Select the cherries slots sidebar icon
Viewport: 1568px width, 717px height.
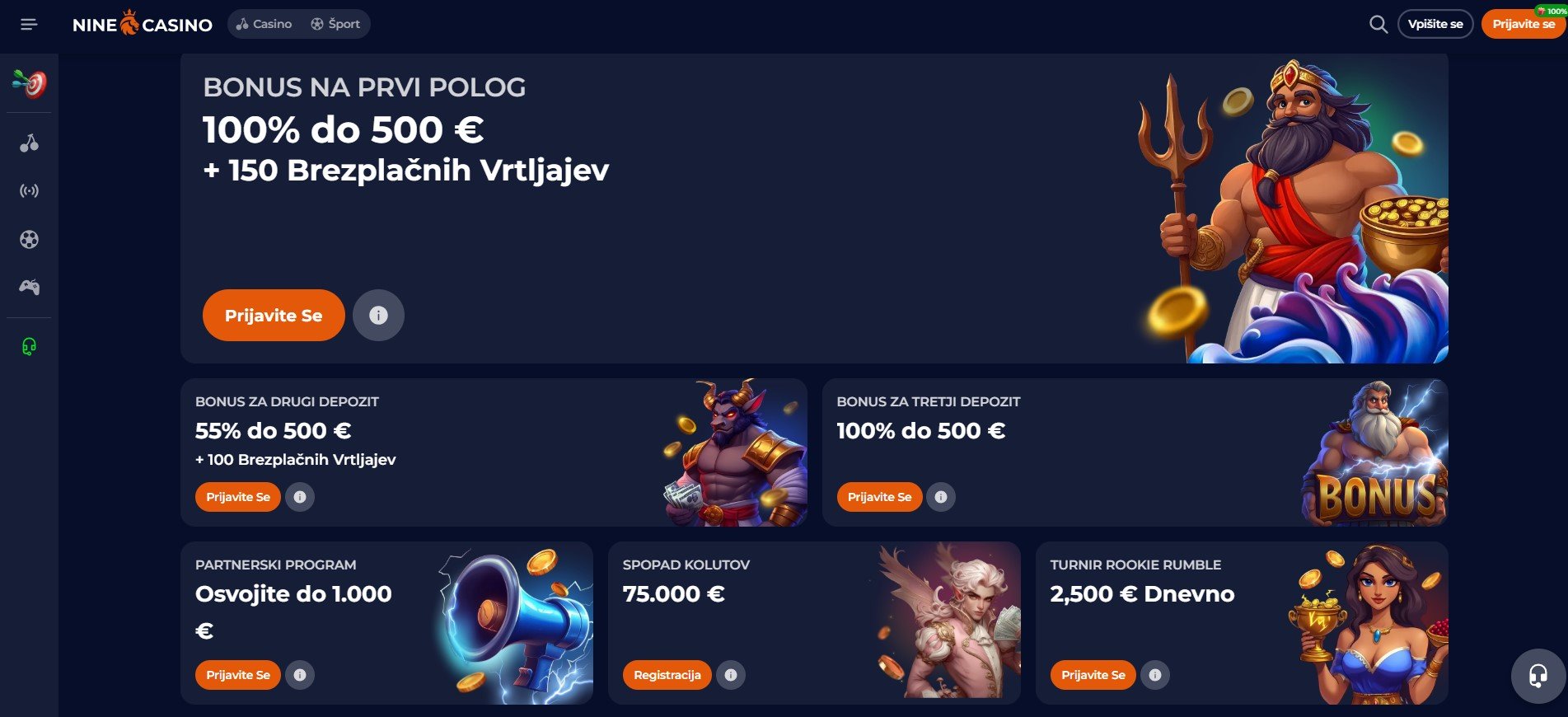[29, 143]
